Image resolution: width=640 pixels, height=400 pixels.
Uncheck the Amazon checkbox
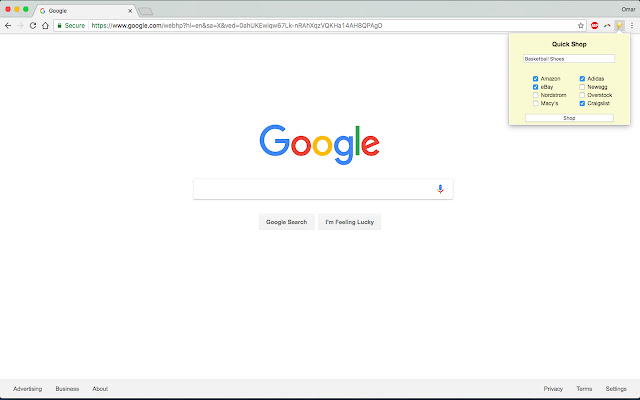click(536, 79)
